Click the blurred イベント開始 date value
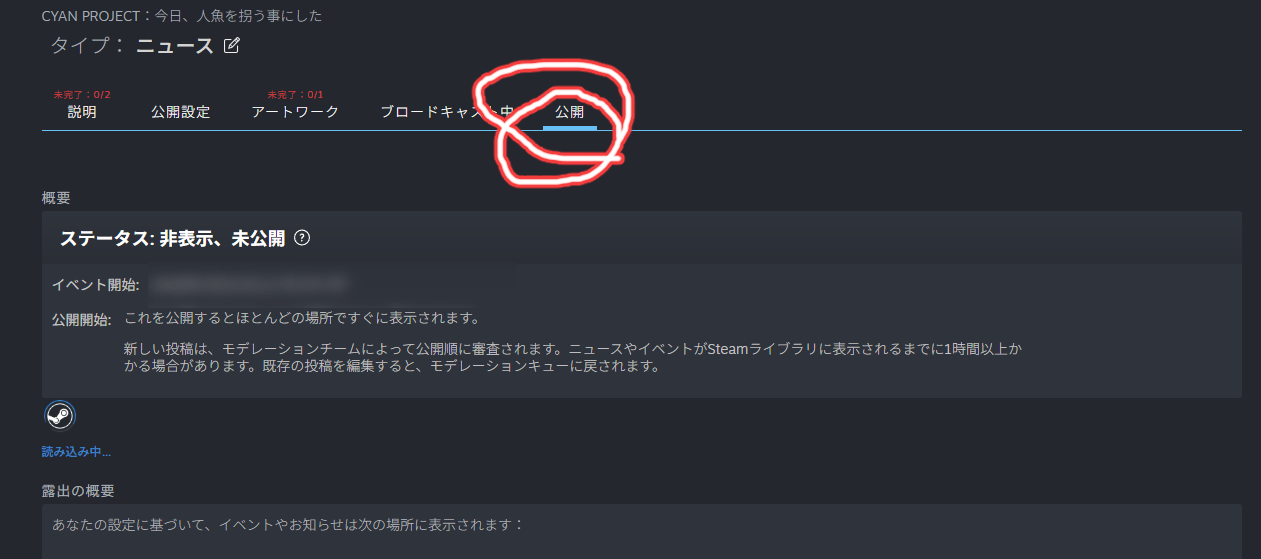The height and width of the screenshot is (559, 1261). click(x=248, y=285)
